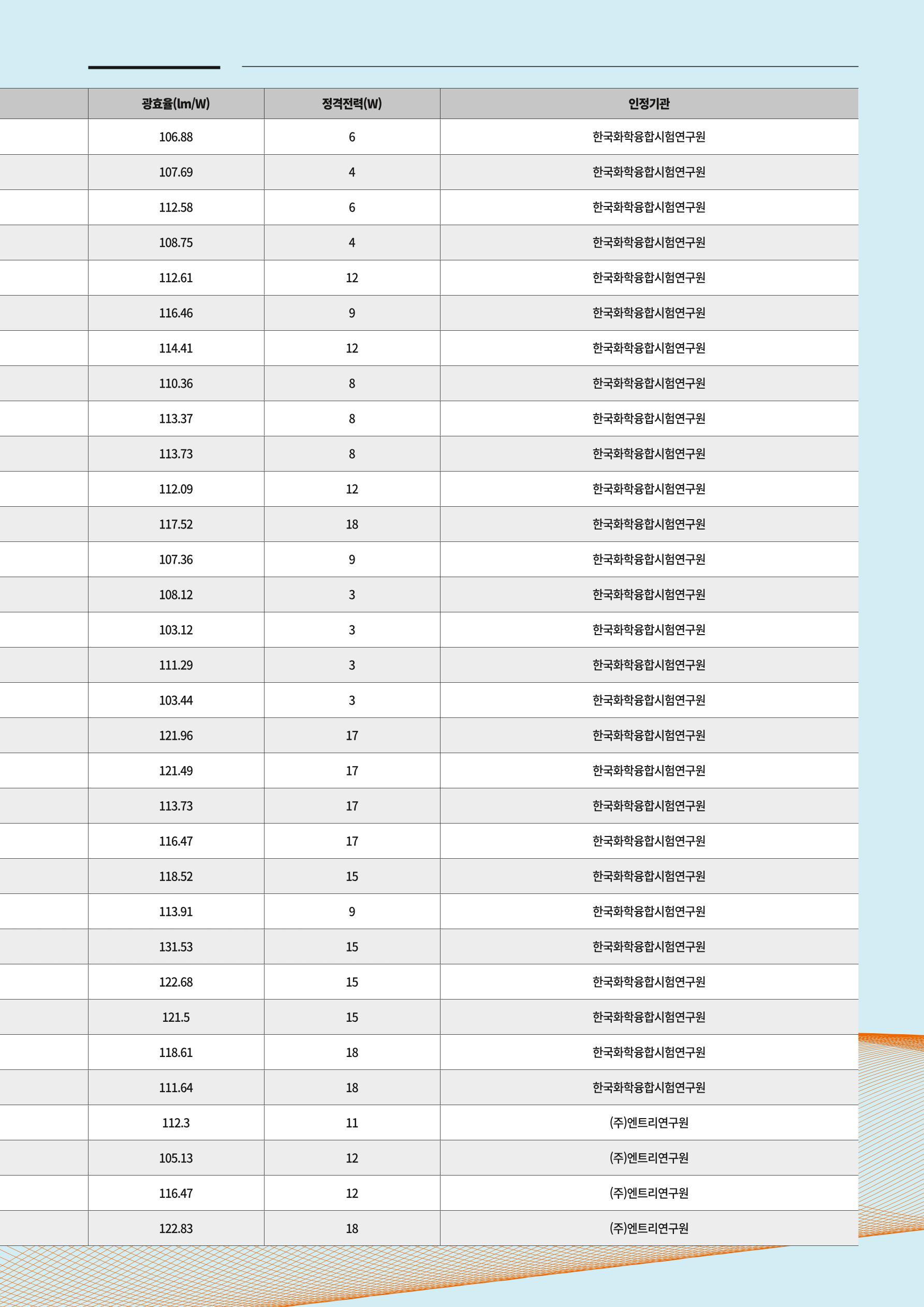Image resolution: width=924 pixels, height=1307 pixels.
Task: Click the 121.5 efficiency cell
Action: [176, 1017]
